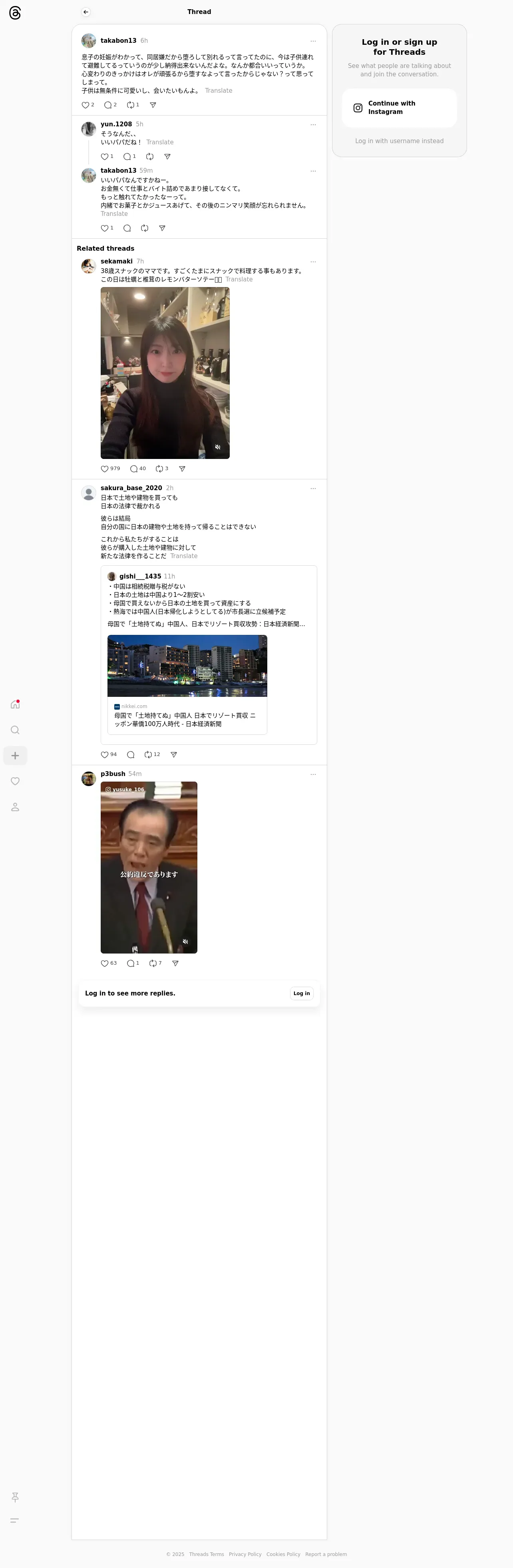Open more options on p3bush's post
This screenshot has height=1568, width=513.
[x=313, y=774]
